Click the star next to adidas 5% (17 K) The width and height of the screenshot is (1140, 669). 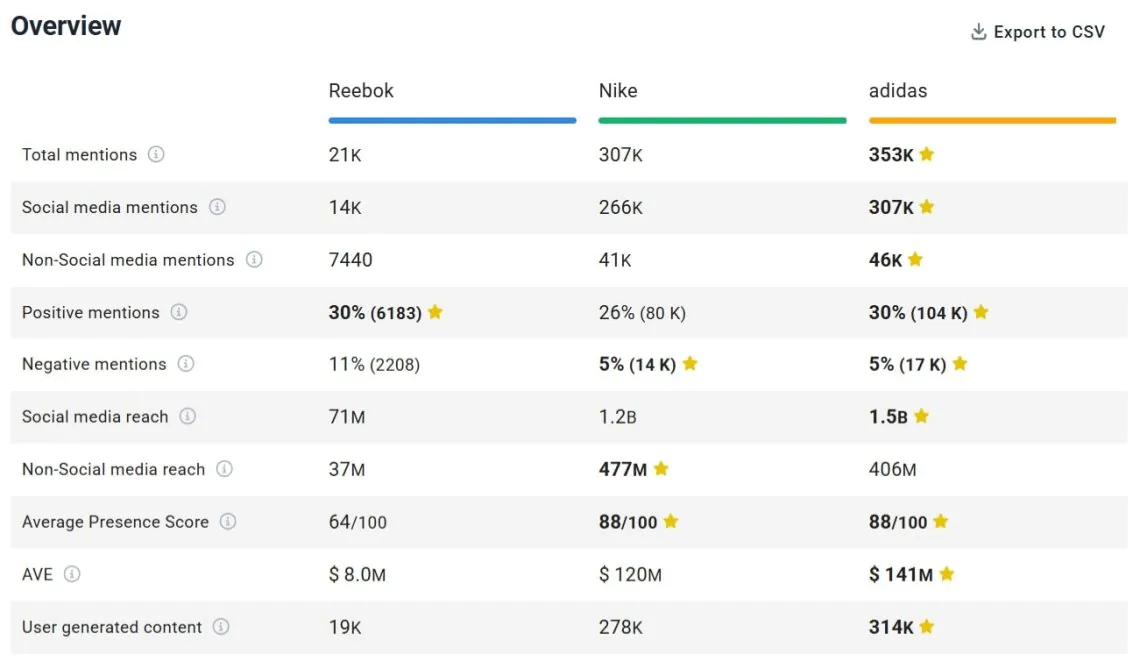(x=960, y=363)
